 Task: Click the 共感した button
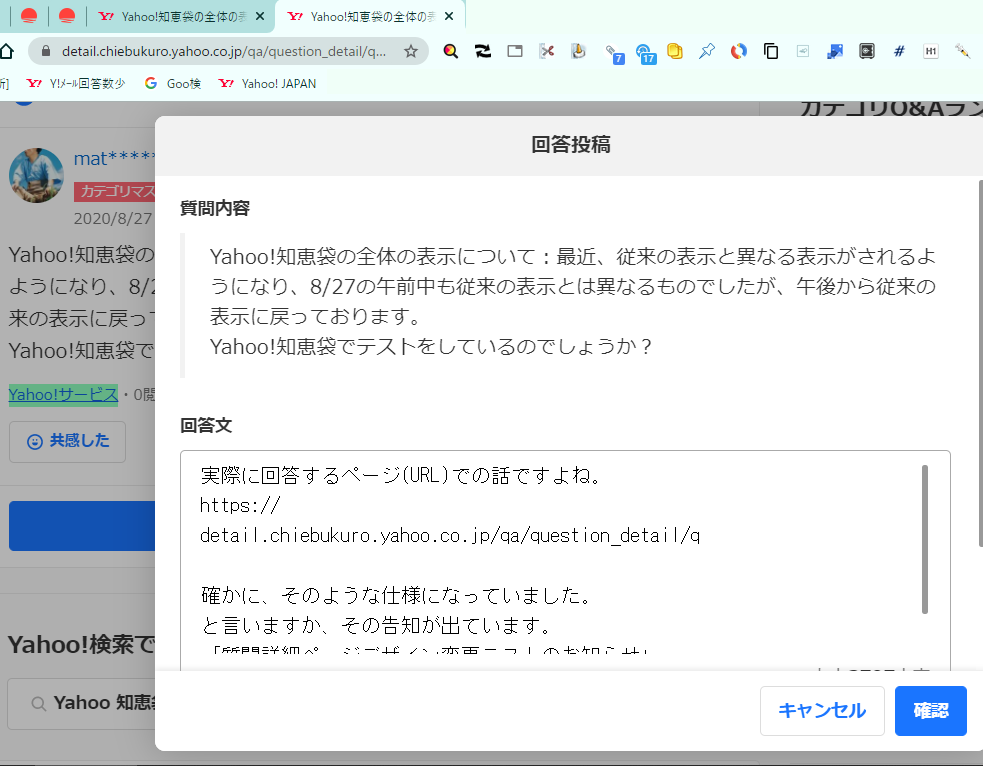pyautogui.click(x=68, y=442)
